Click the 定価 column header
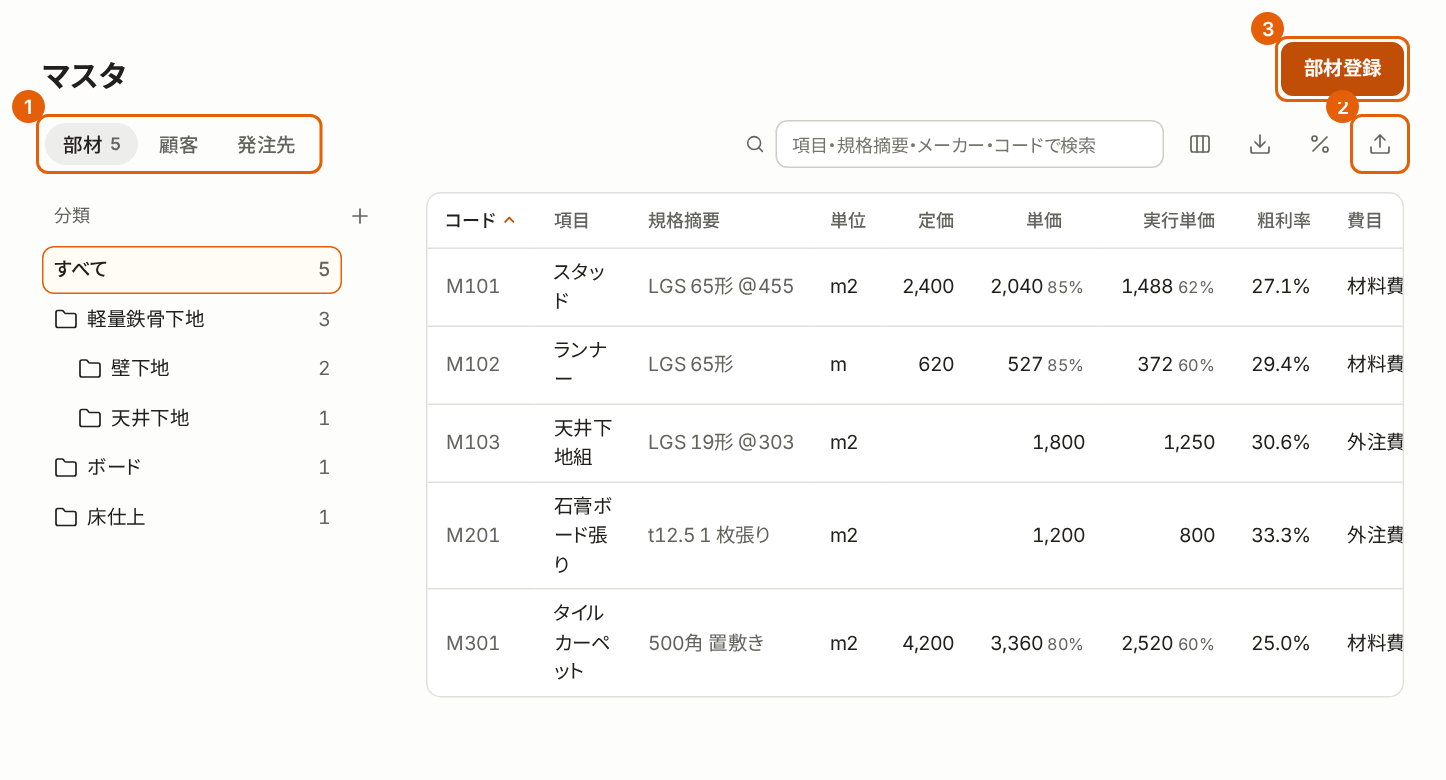The width and height of the screenshot is (1446, 780). click(x=936, y=221)
